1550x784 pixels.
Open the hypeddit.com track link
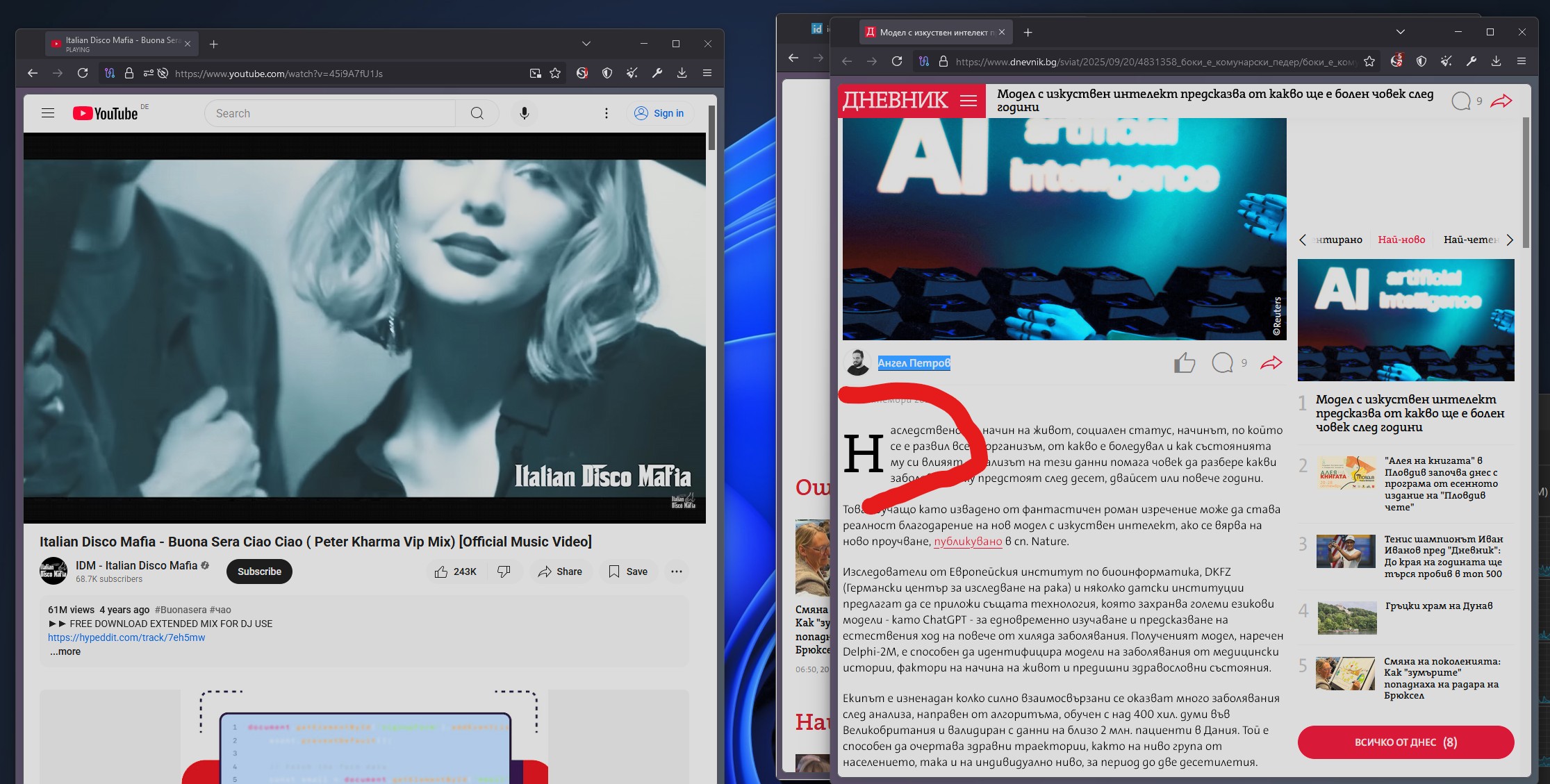pyautogui.click(x=126, y=637)
